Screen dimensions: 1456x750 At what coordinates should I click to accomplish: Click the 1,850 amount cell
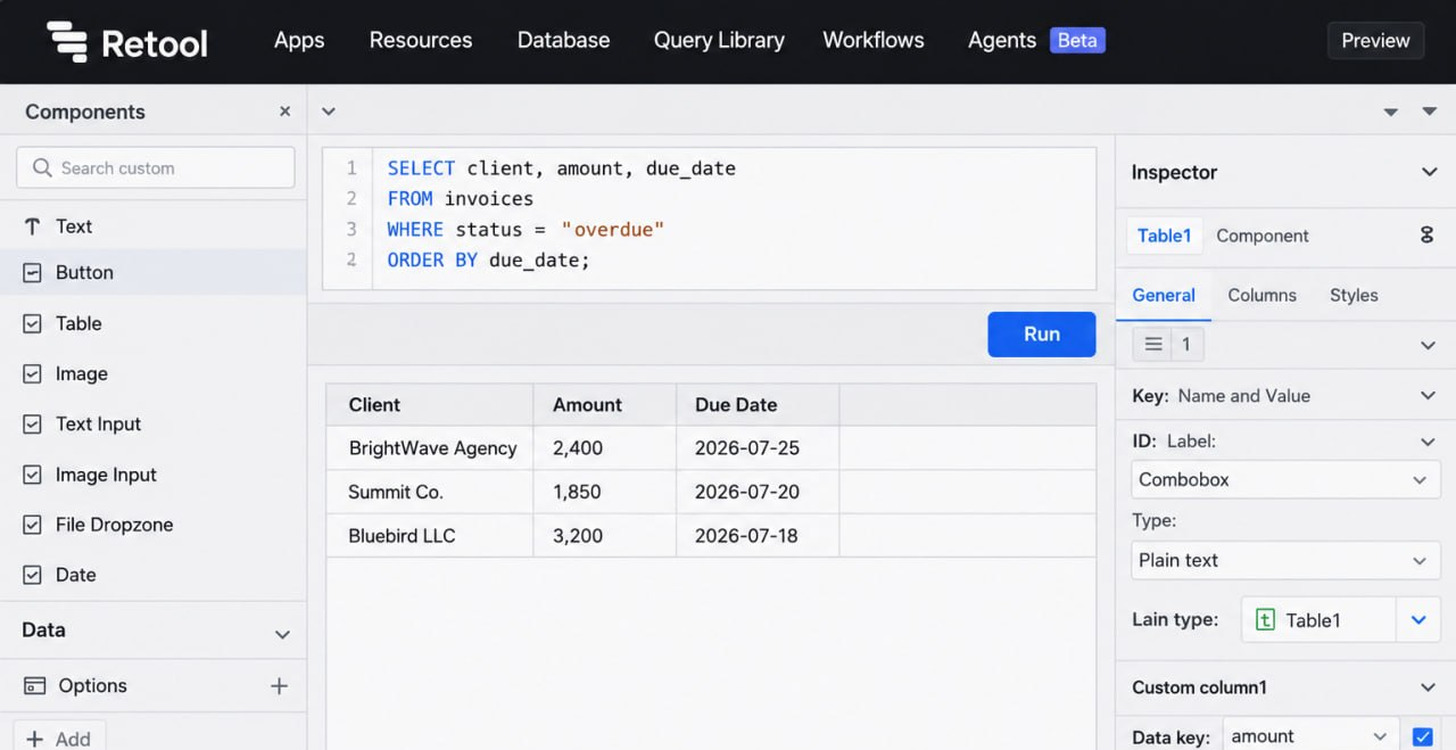click(604, 492)
